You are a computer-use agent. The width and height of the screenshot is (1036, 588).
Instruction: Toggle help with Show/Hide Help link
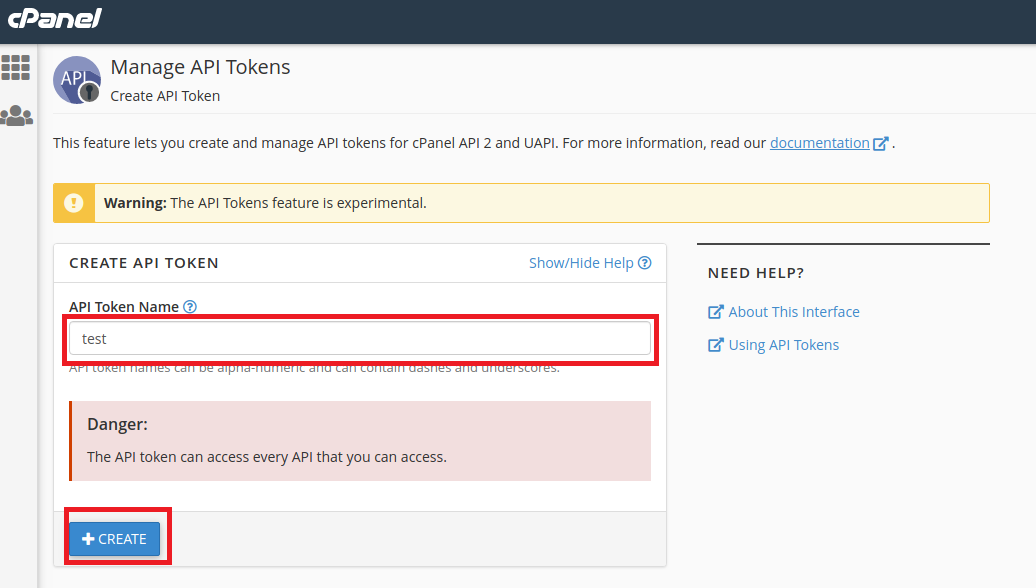(581, 263)
